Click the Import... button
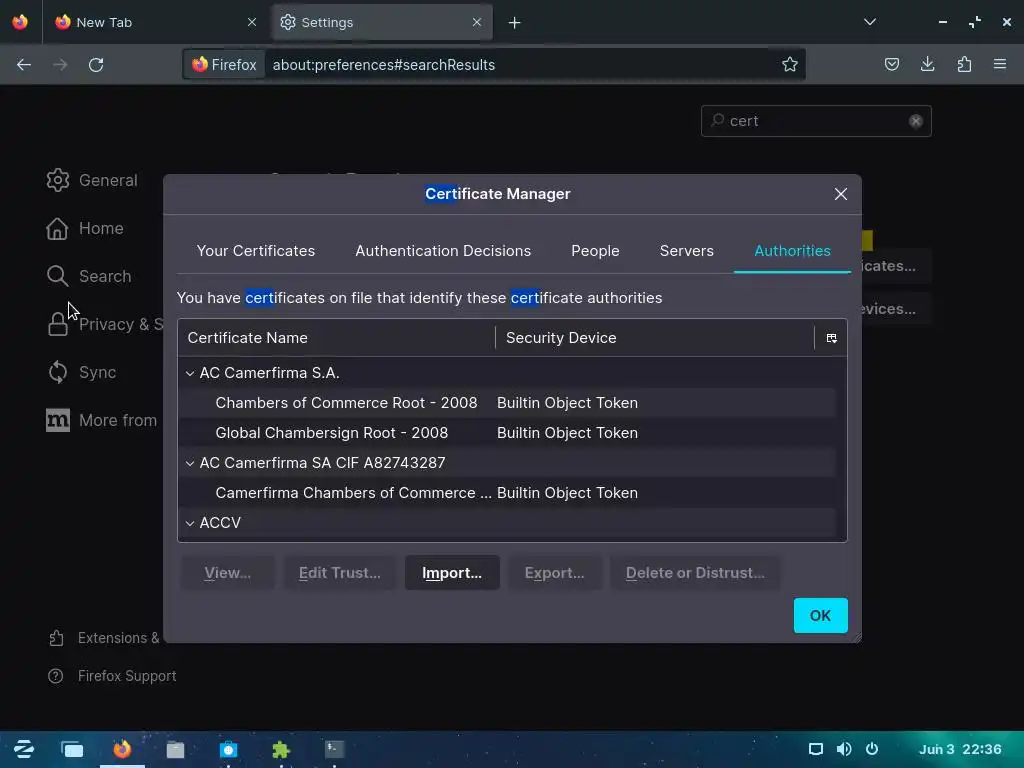 [452, 573]
